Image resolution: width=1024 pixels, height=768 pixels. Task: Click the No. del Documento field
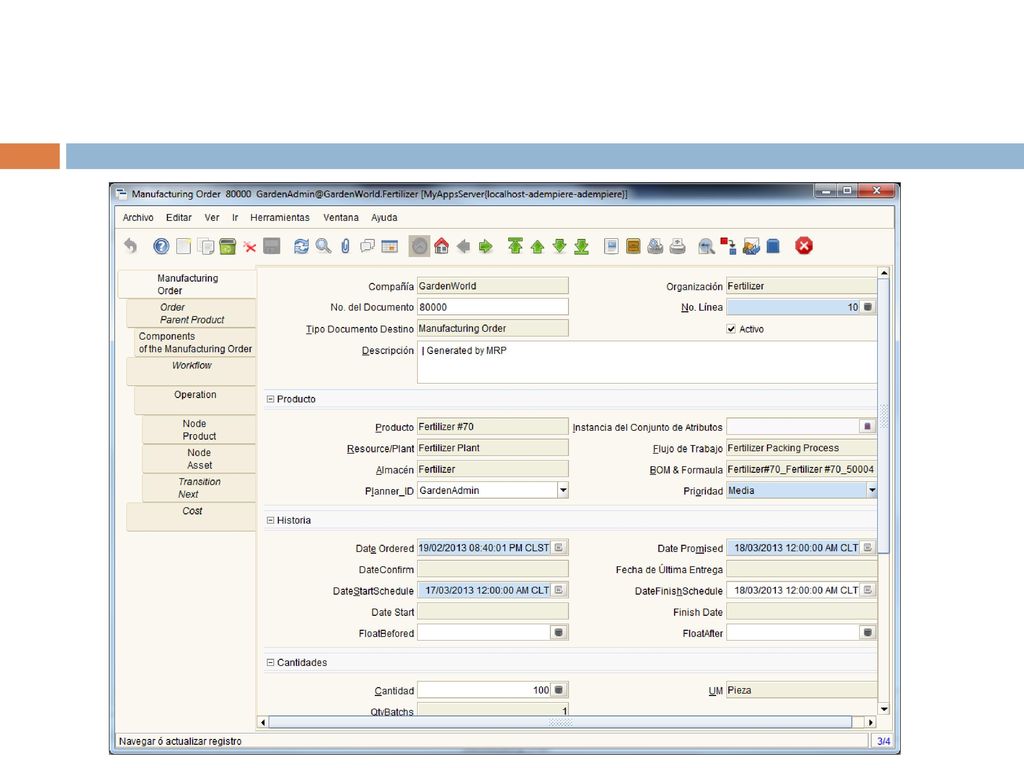click(492, 307)
